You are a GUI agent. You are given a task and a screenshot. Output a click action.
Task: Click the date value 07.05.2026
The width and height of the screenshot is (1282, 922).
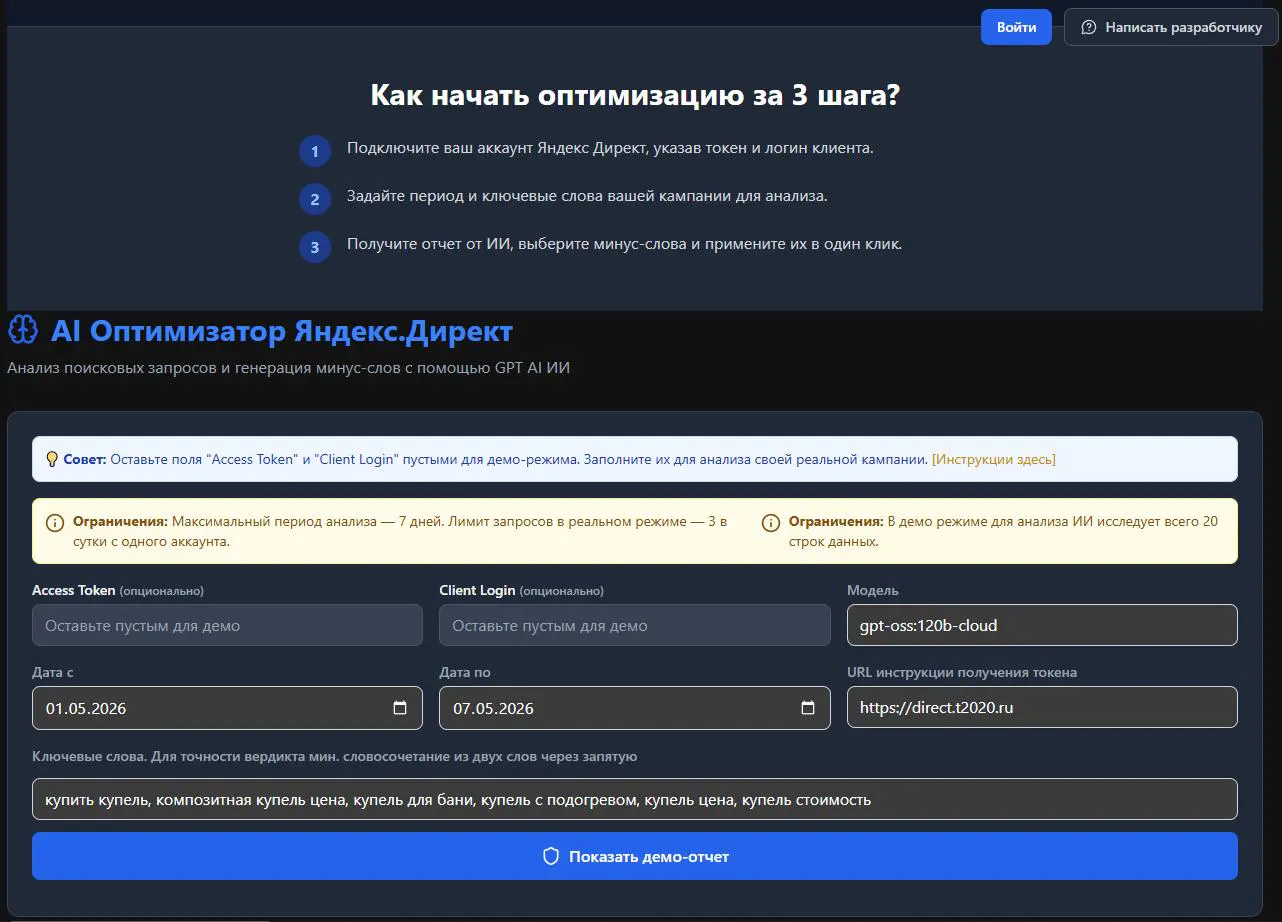click(493, 708)
